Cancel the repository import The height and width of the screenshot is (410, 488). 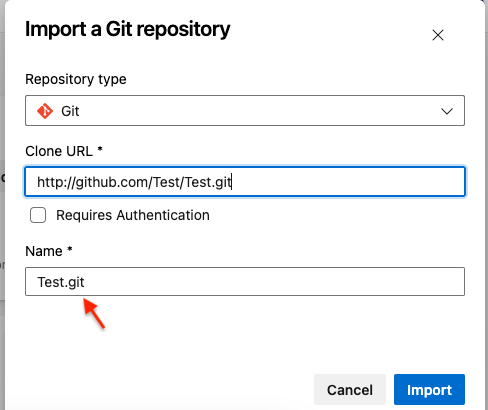350,390
